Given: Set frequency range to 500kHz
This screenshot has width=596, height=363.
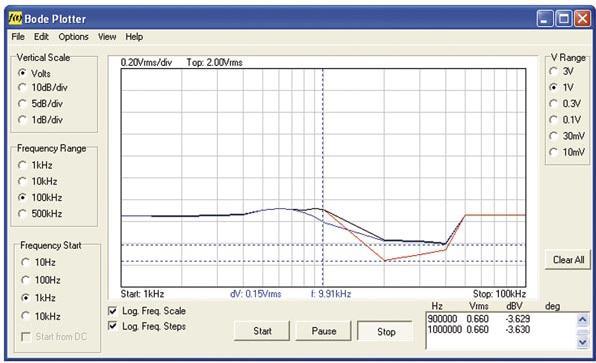Looking at the screenshot, I should [x=22, y=214].
